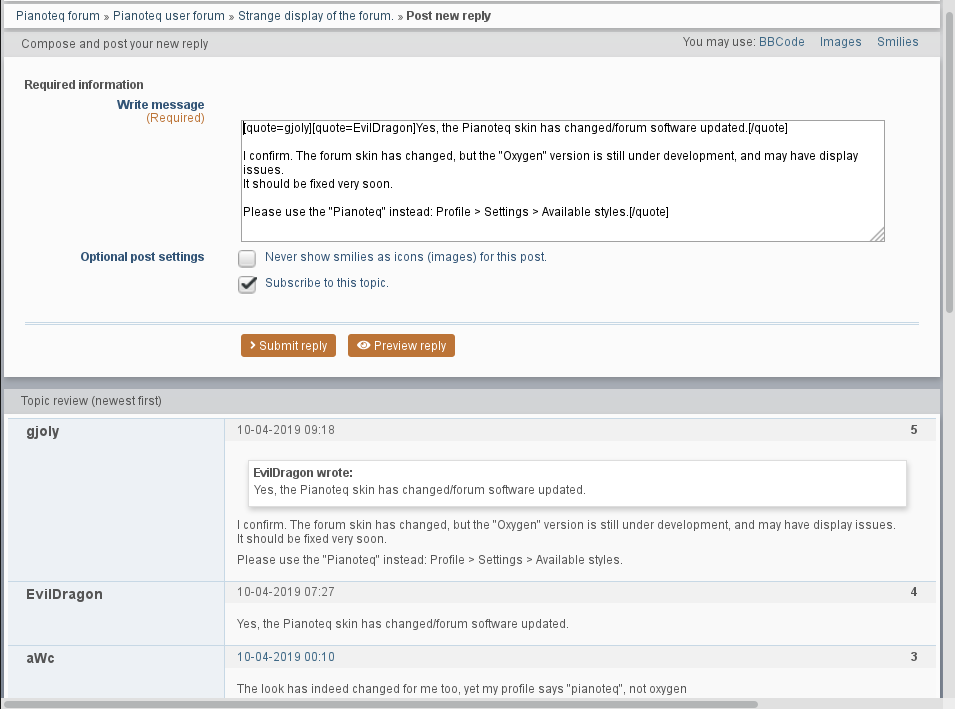Click the Required information heading

[x=84, y=85]
